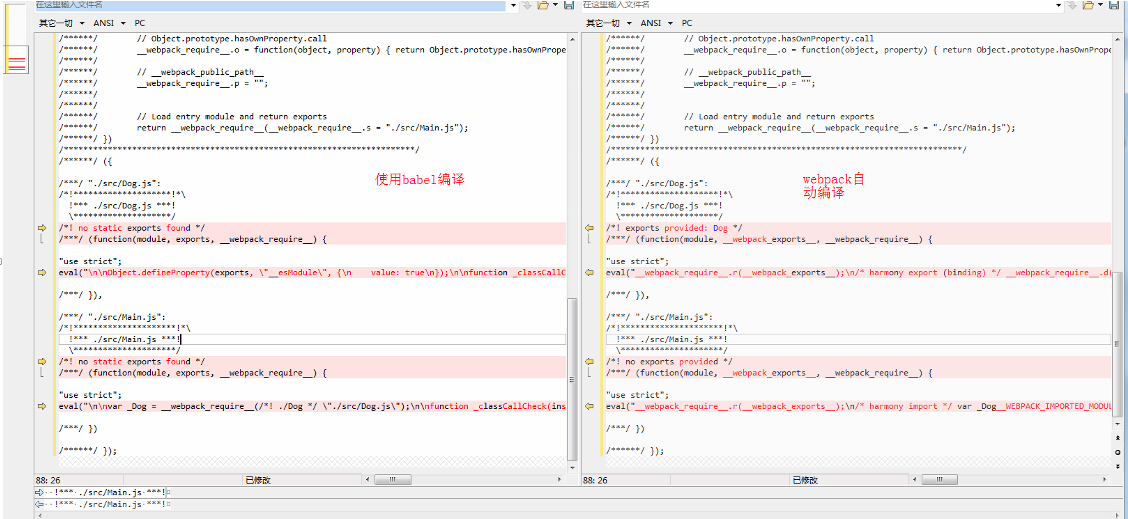Copy right 'harmony export' eval line to left
Screen dimensions: 1128x519
tap(589, 273)
